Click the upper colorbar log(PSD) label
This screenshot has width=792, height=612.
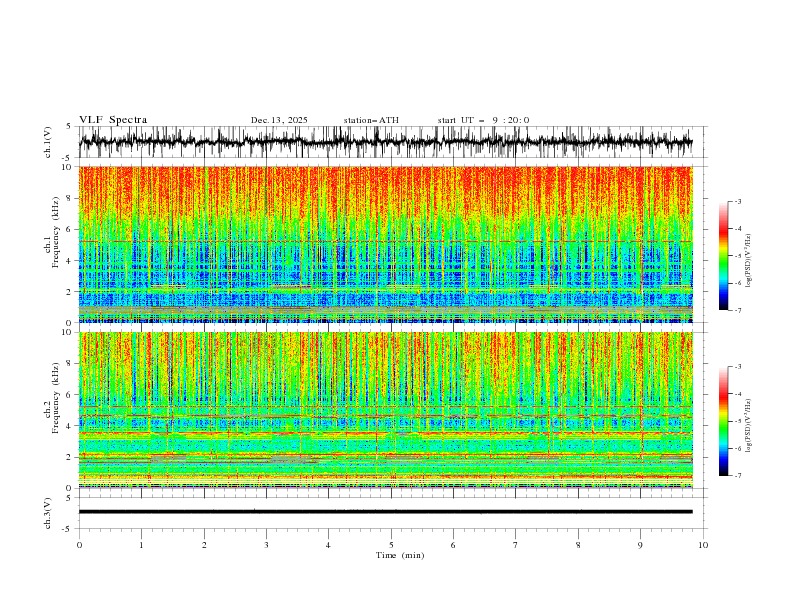coord(749,261)
